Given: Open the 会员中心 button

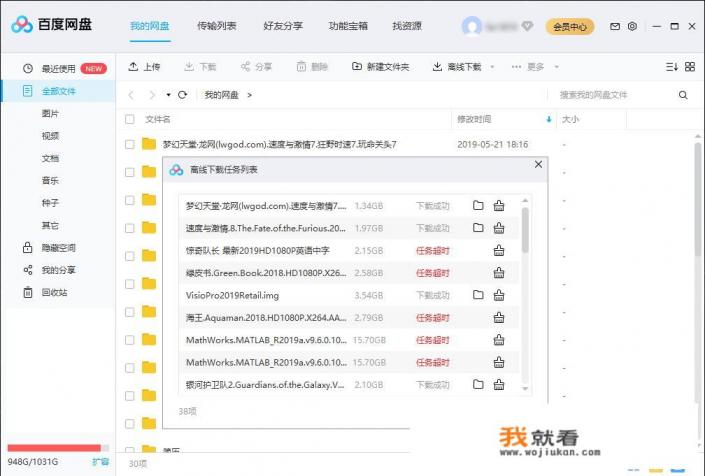Looking at the screenshot, I should point(570,27).
